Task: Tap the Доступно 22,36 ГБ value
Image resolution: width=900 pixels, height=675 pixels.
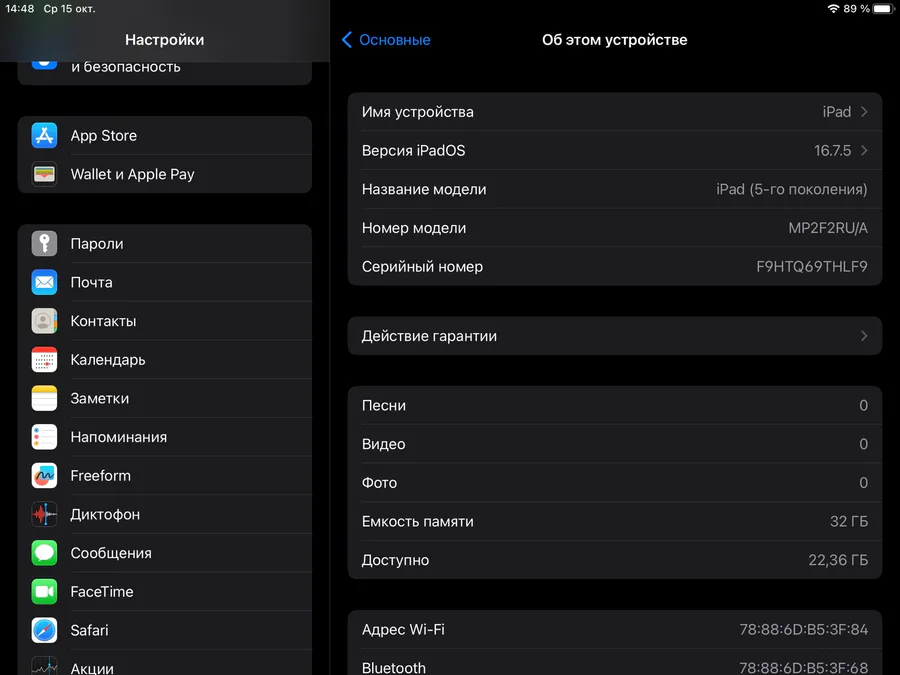Action: [x=837, y=560]
